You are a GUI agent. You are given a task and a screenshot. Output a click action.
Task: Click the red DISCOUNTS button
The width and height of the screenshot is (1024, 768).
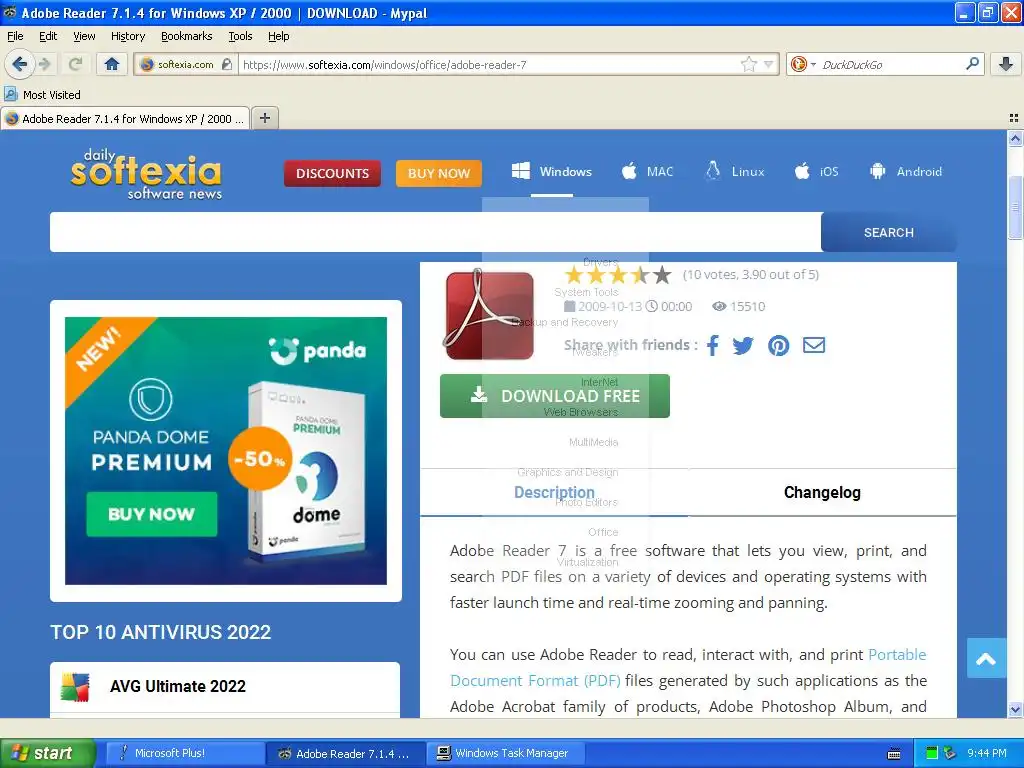(332, 173)
